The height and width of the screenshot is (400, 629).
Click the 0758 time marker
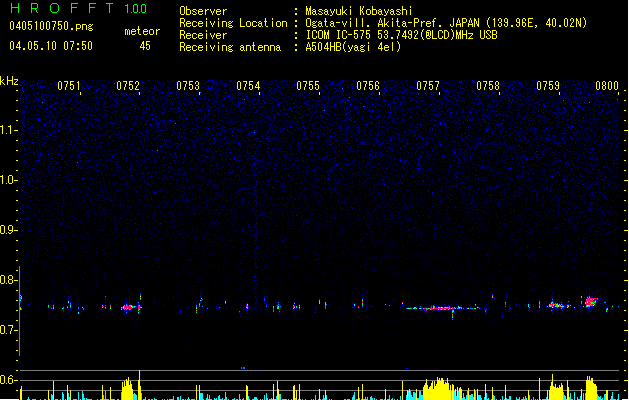[488, 86]
